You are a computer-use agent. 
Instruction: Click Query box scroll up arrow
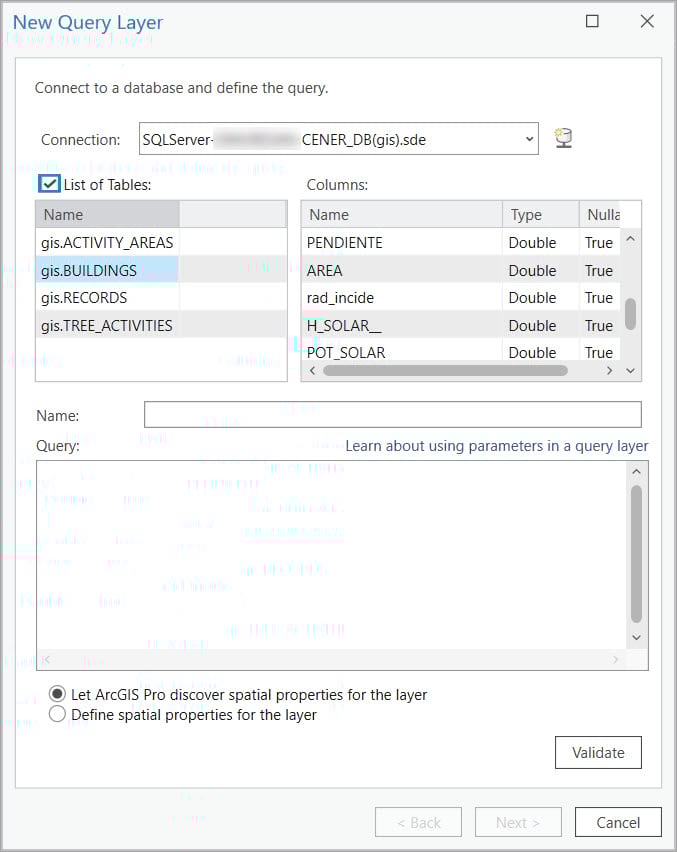[x=637, y=472]
